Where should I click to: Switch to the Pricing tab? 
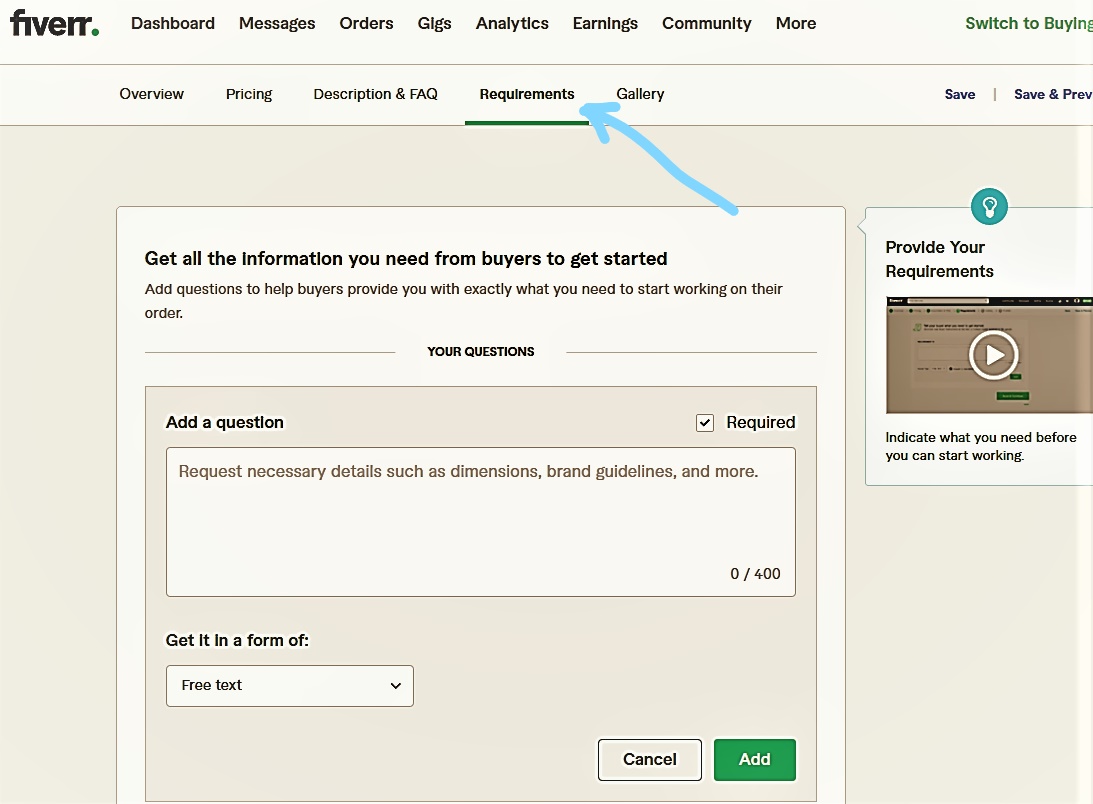pyautogui.click(x=249, y=94)
